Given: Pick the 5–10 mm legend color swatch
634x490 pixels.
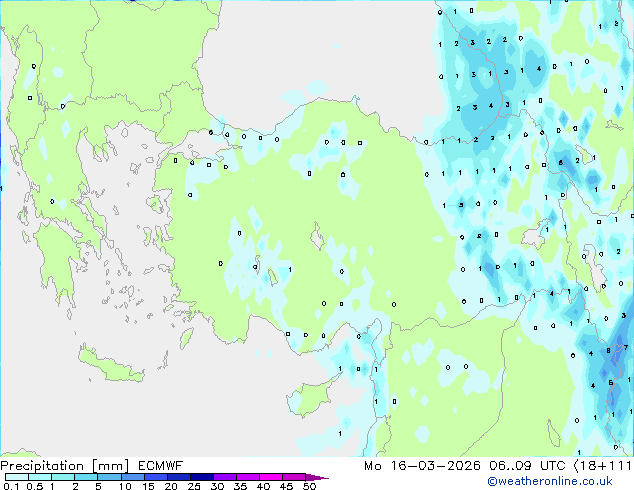Looking at the screenshot, I should [x=109, y=477].
